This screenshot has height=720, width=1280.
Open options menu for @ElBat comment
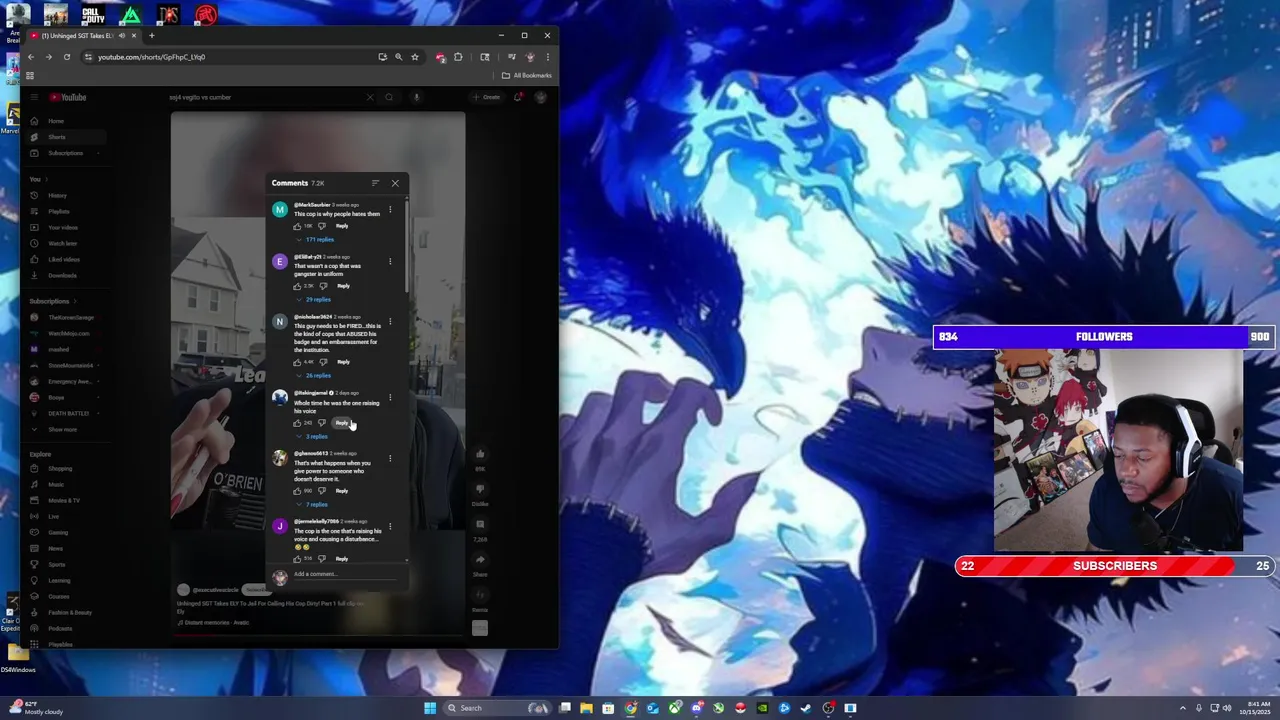click(x=390, y=261)
